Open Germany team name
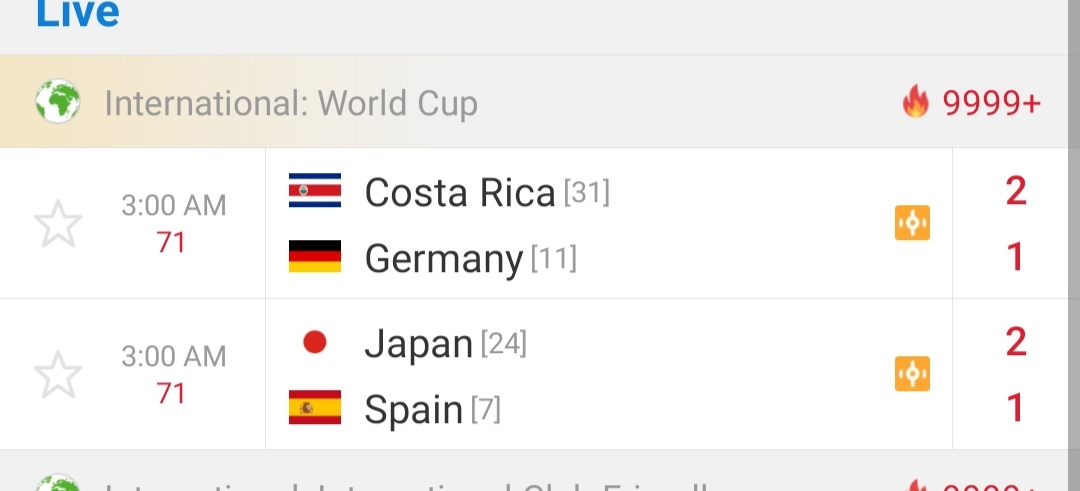Viewport: 1080px width, 491px height. coord(443,259)
